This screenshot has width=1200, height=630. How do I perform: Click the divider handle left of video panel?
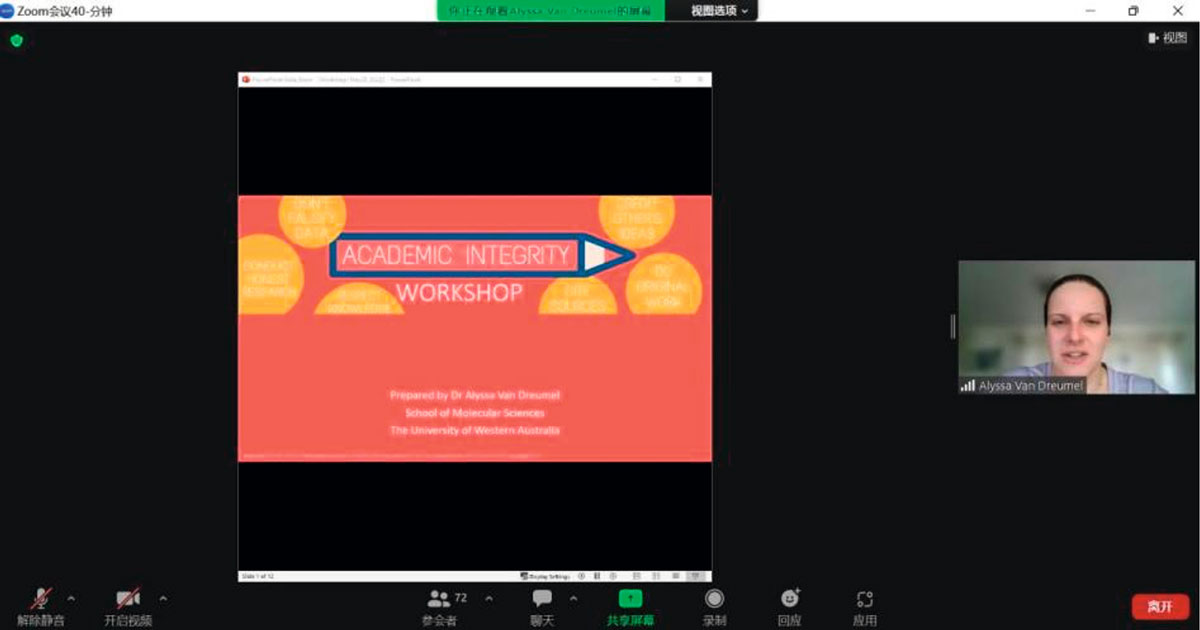pyautogui.click(x=952, y=327)
